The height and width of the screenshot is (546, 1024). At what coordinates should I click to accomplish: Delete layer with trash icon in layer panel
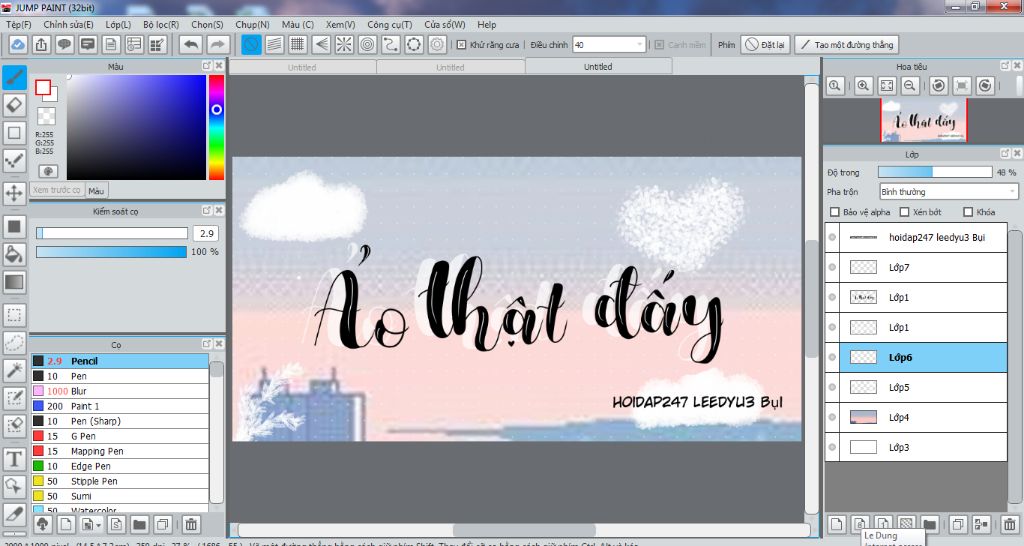coord(1010,524)
